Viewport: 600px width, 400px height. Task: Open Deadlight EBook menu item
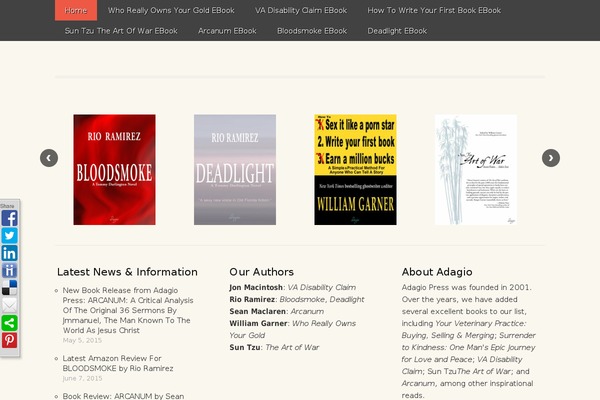coord(397,31)
